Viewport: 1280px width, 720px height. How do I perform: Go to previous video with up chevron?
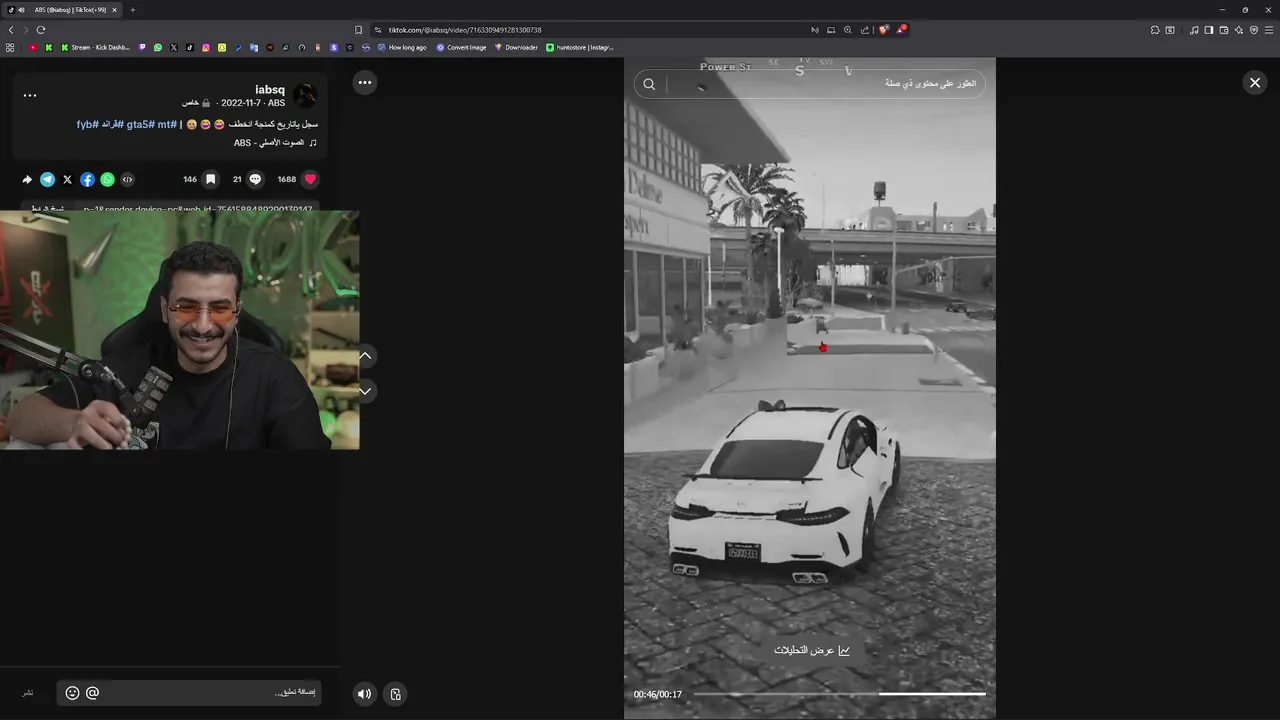click(365, 355)
